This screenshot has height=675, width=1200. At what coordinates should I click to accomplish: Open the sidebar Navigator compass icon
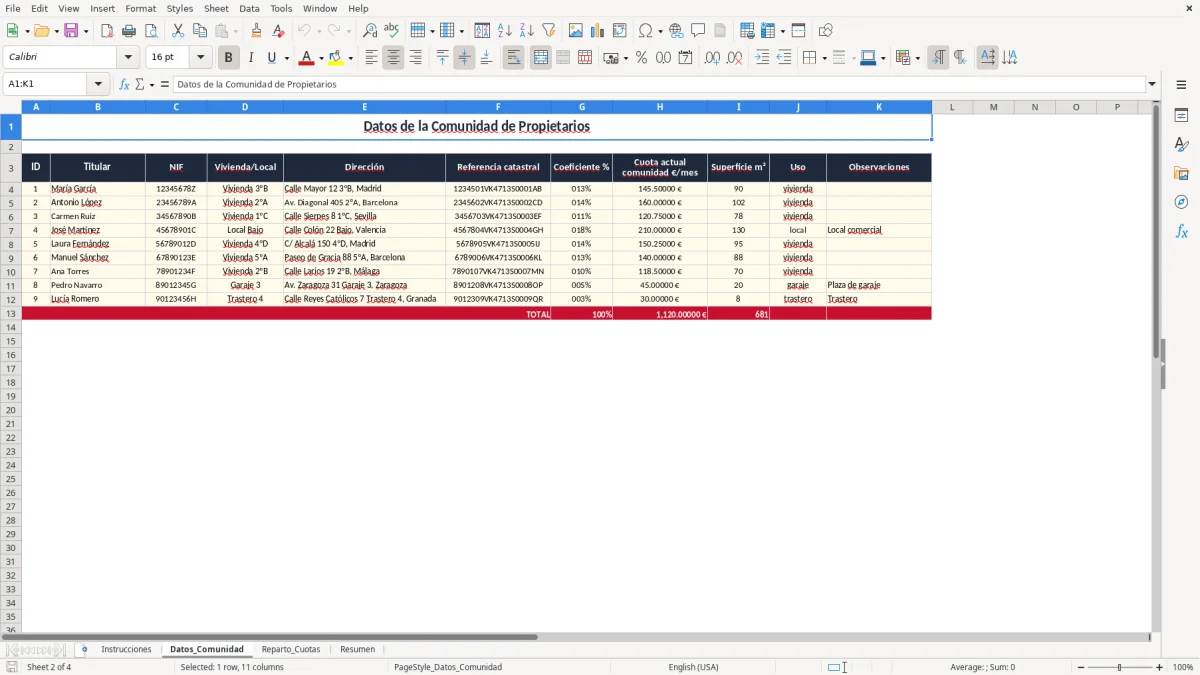pos(1181,203)
